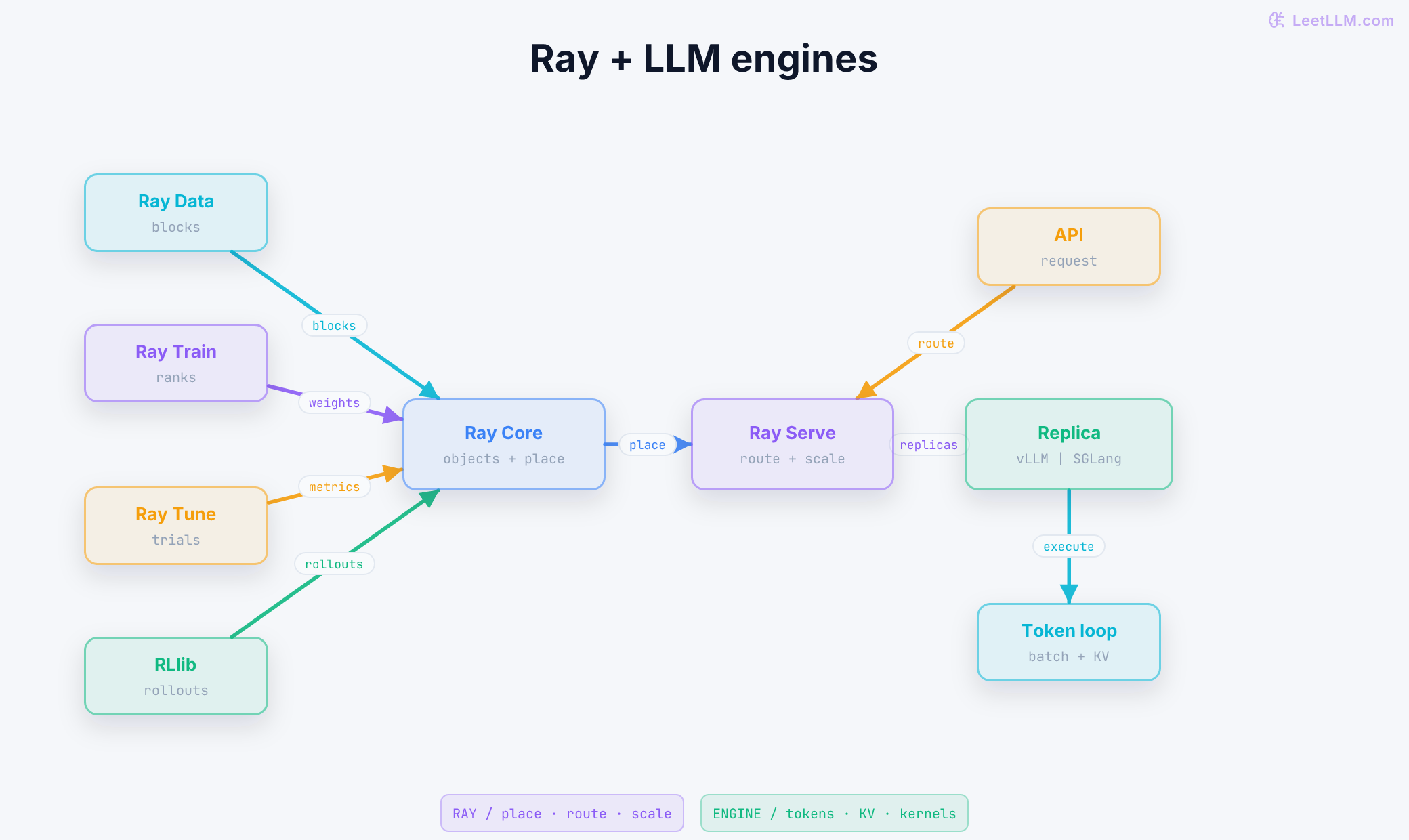
Task: Open the LeetLLM.com link text
Action: point(1343,20)
